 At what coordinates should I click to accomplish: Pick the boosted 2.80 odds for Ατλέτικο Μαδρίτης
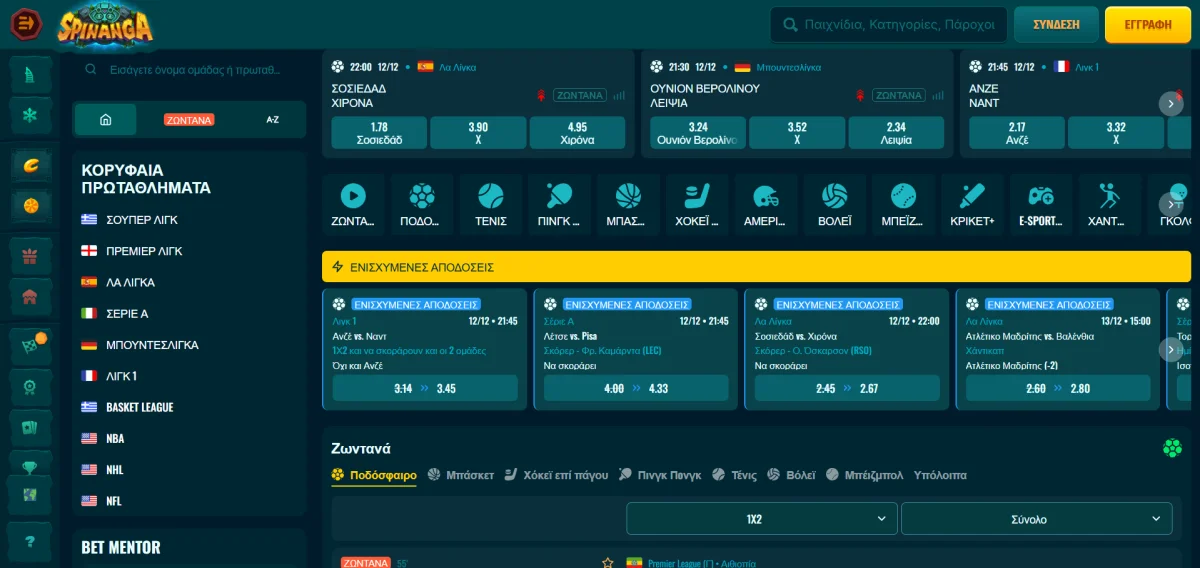point(1058,388)
